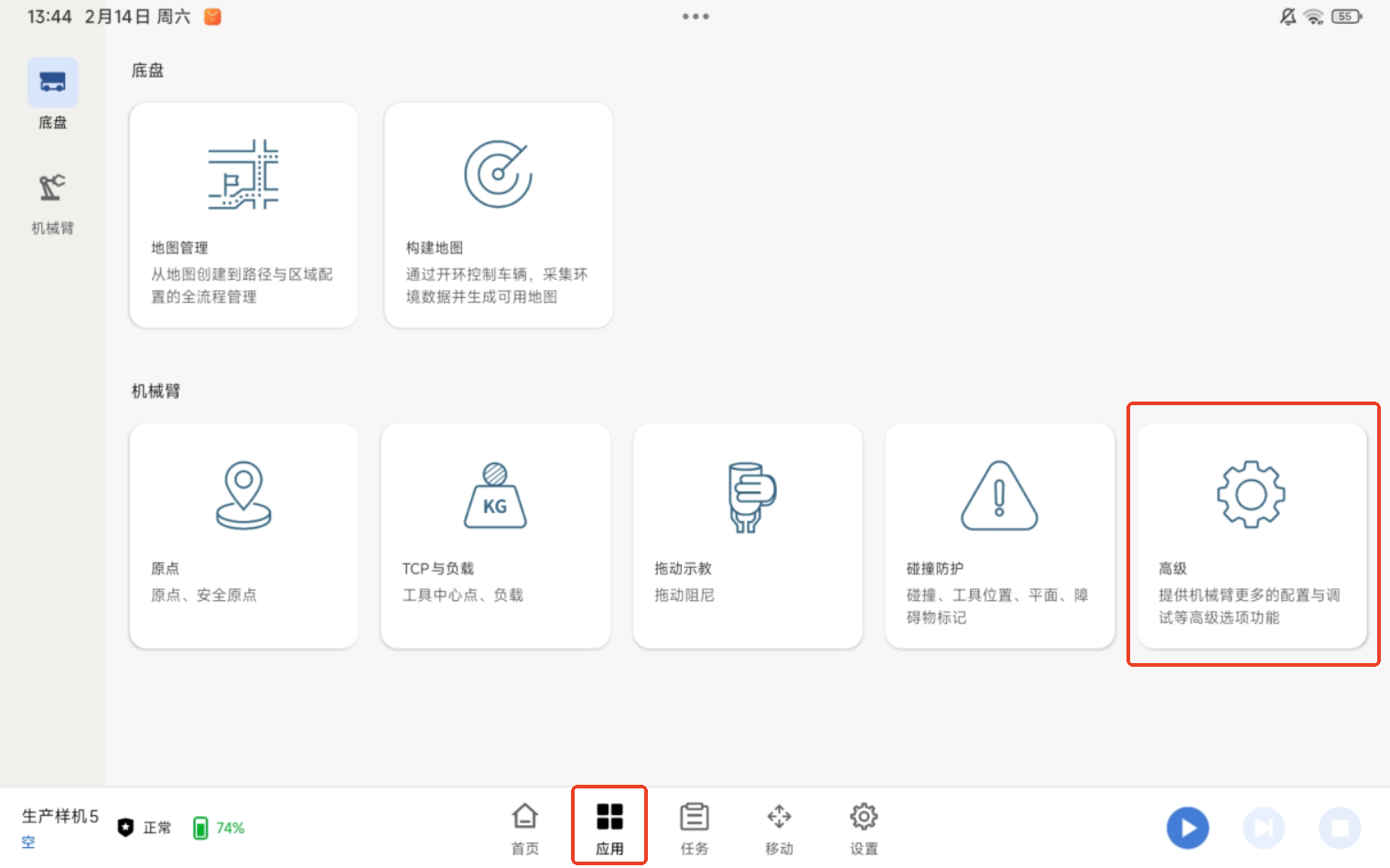Open the TCP与负载 KG weight card
1390x868 pixels.
point(495,536)
